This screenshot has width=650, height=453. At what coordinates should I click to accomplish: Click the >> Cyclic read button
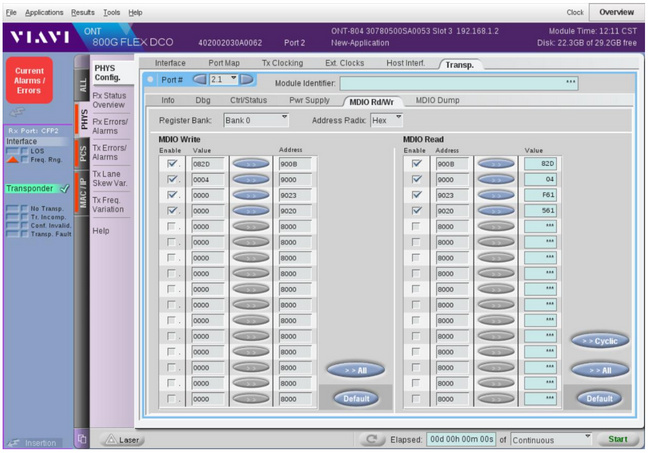599,341
